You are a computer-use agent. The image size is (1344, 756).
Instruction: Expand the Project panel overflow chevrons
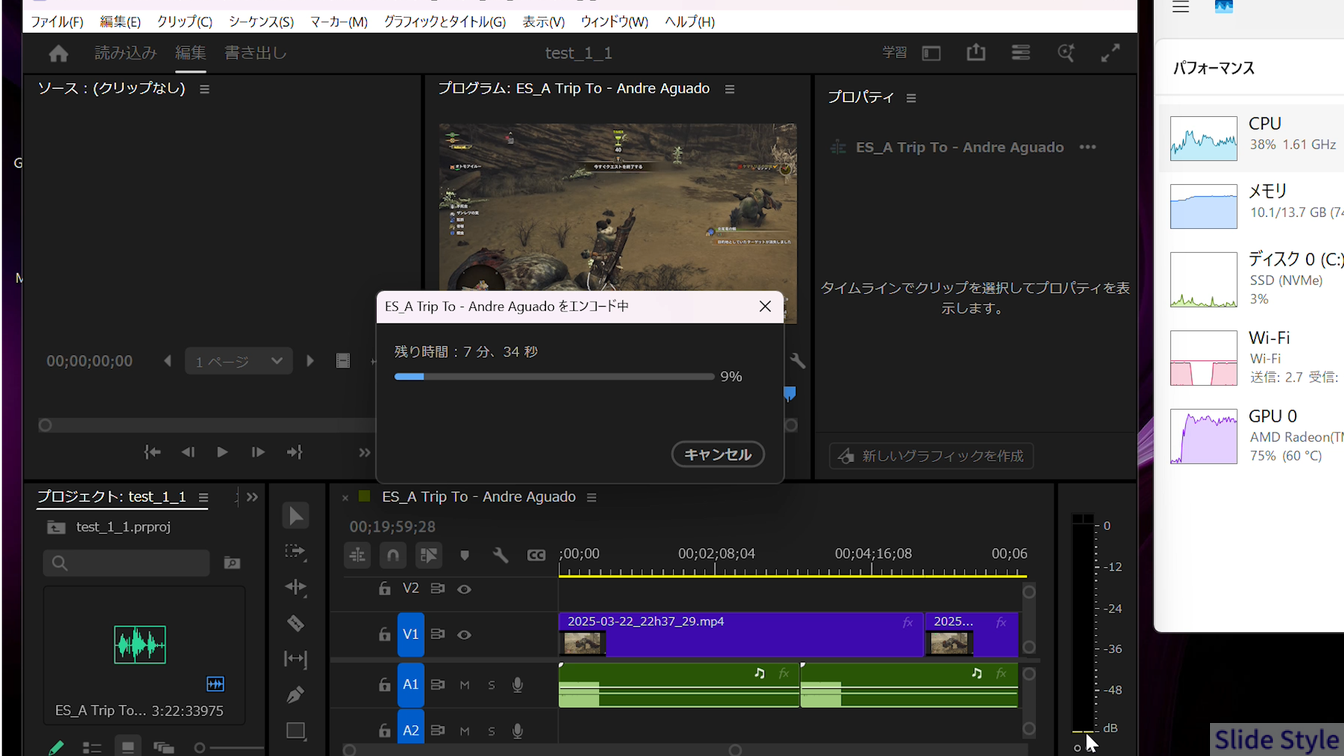tap(252, 497)
